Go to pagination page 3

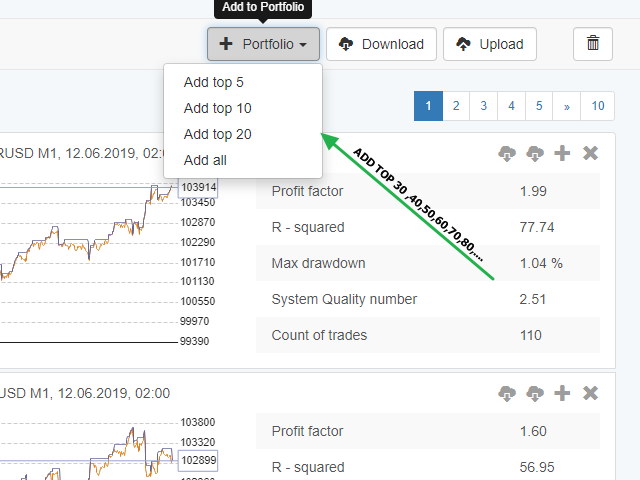(484, 106)
